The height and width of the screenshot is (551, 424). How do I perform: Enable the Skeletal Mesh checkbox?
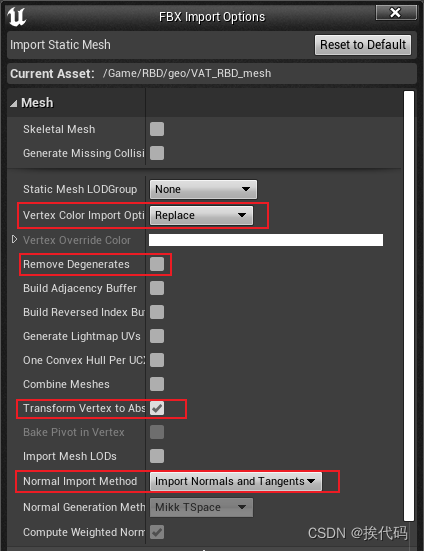157,129
